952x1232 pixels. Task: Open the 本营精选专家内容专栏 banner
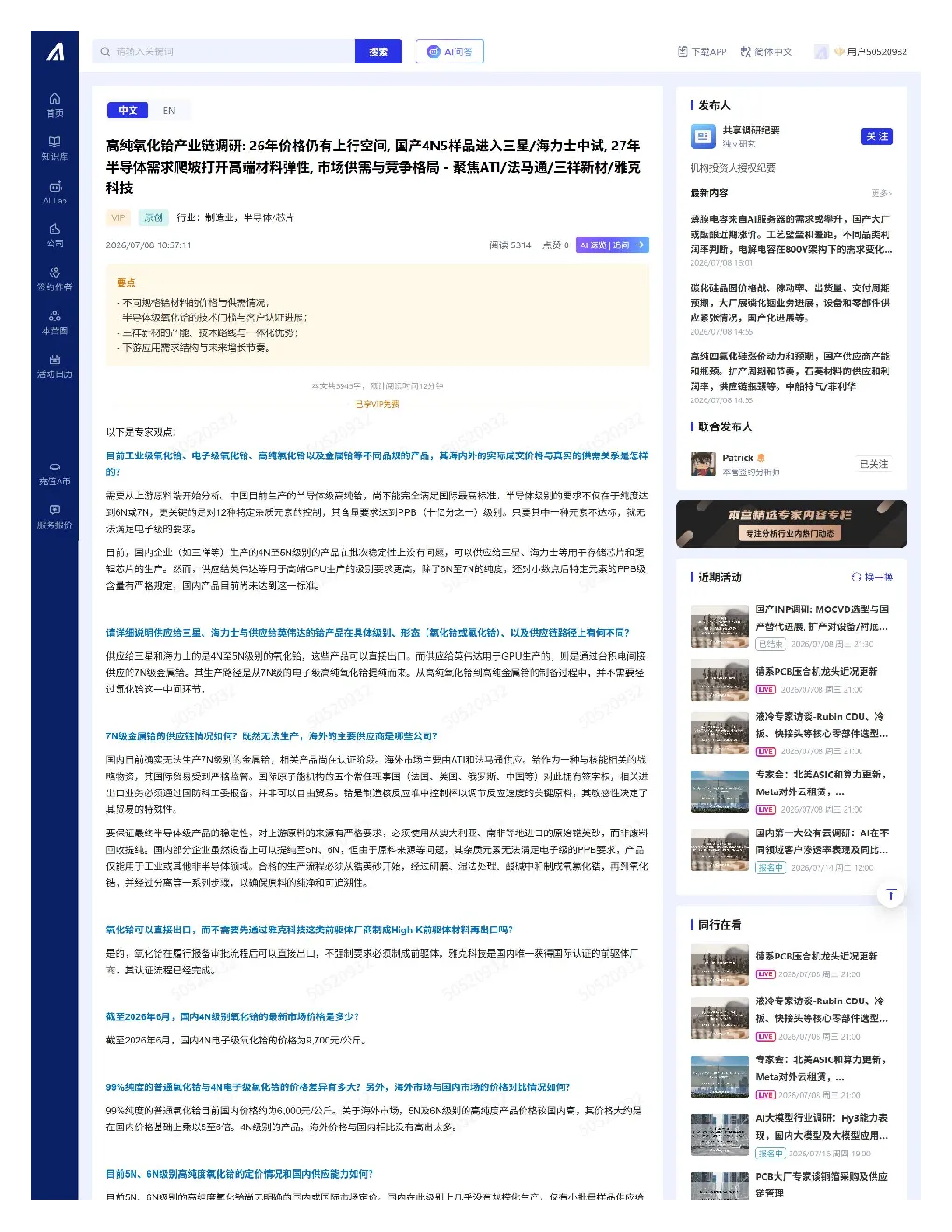pos(791,524)
